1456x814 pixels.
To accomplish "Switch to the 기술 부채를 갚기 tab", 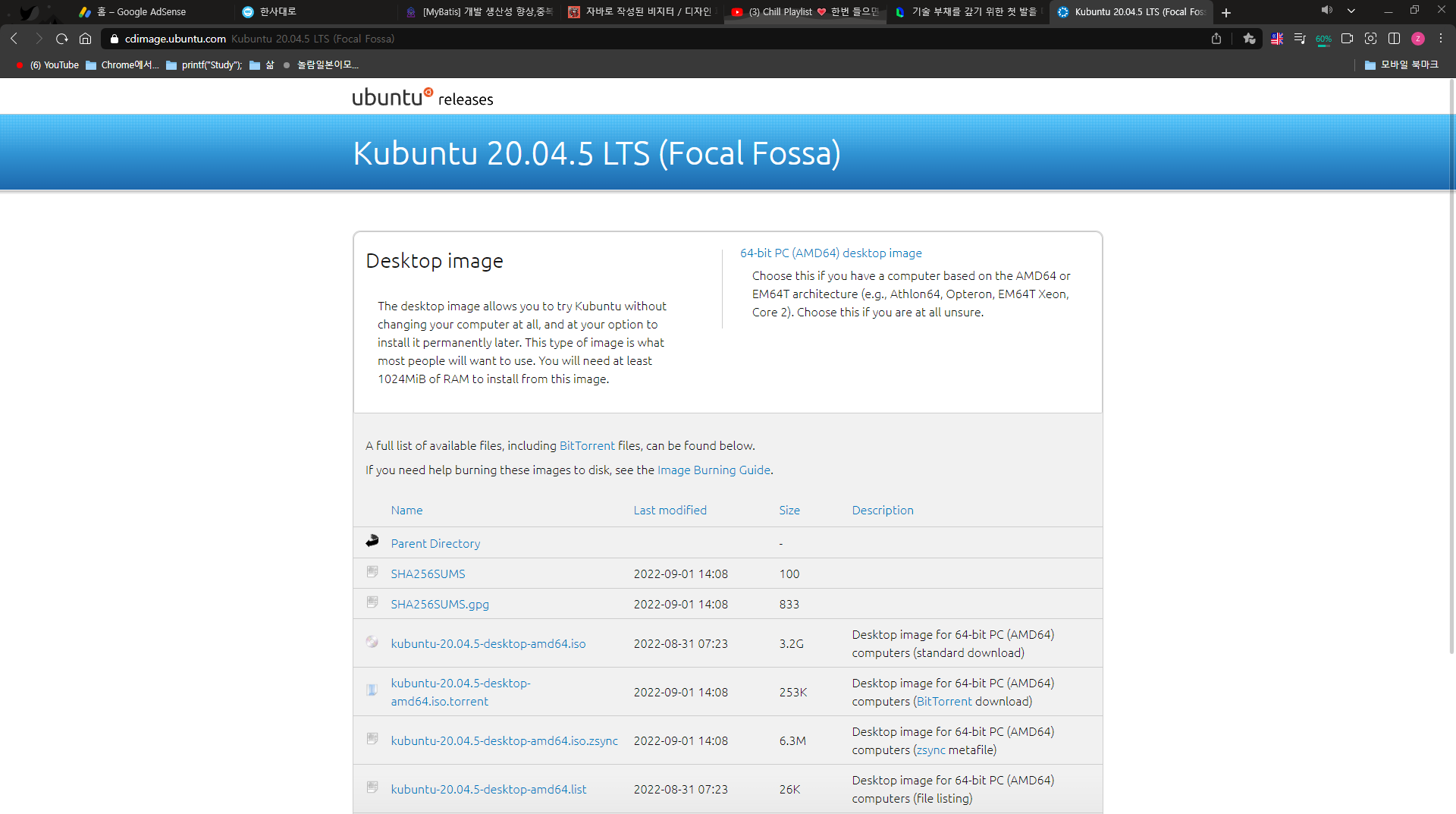I will tap(968, 12).
